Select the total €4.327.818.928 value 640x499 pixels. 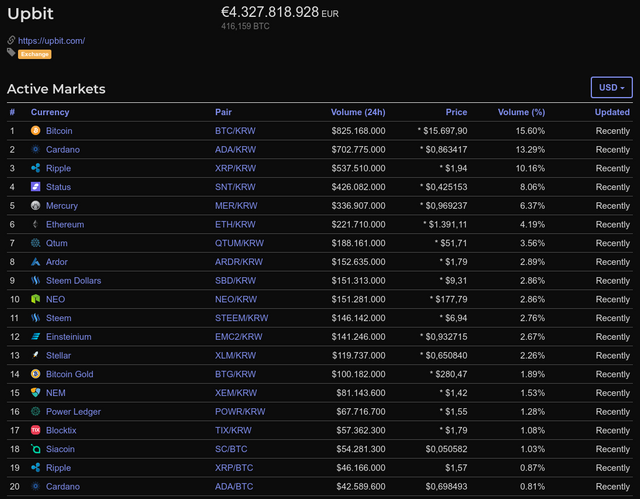tap(270, 12)
